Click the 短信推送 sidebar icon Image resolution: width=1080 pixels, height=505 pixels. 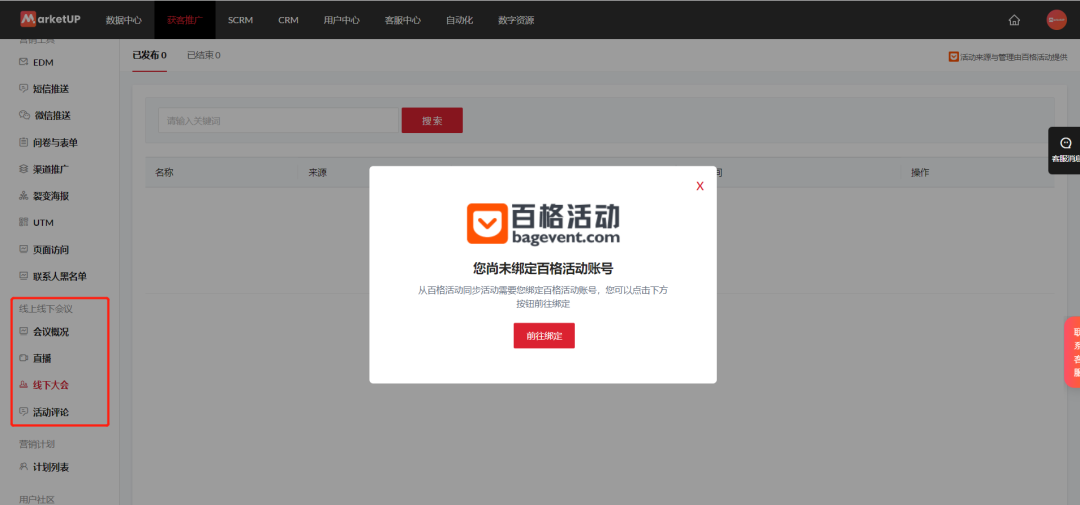[23, 89]
